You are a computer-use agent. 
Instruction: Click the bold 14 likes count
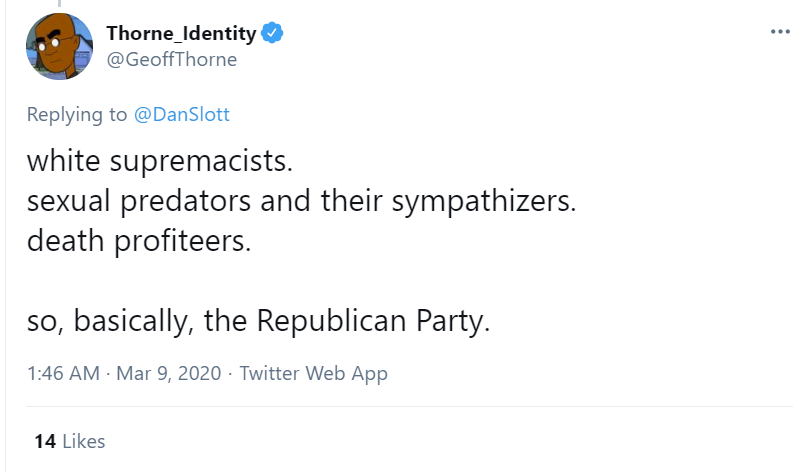click(44, 441)
